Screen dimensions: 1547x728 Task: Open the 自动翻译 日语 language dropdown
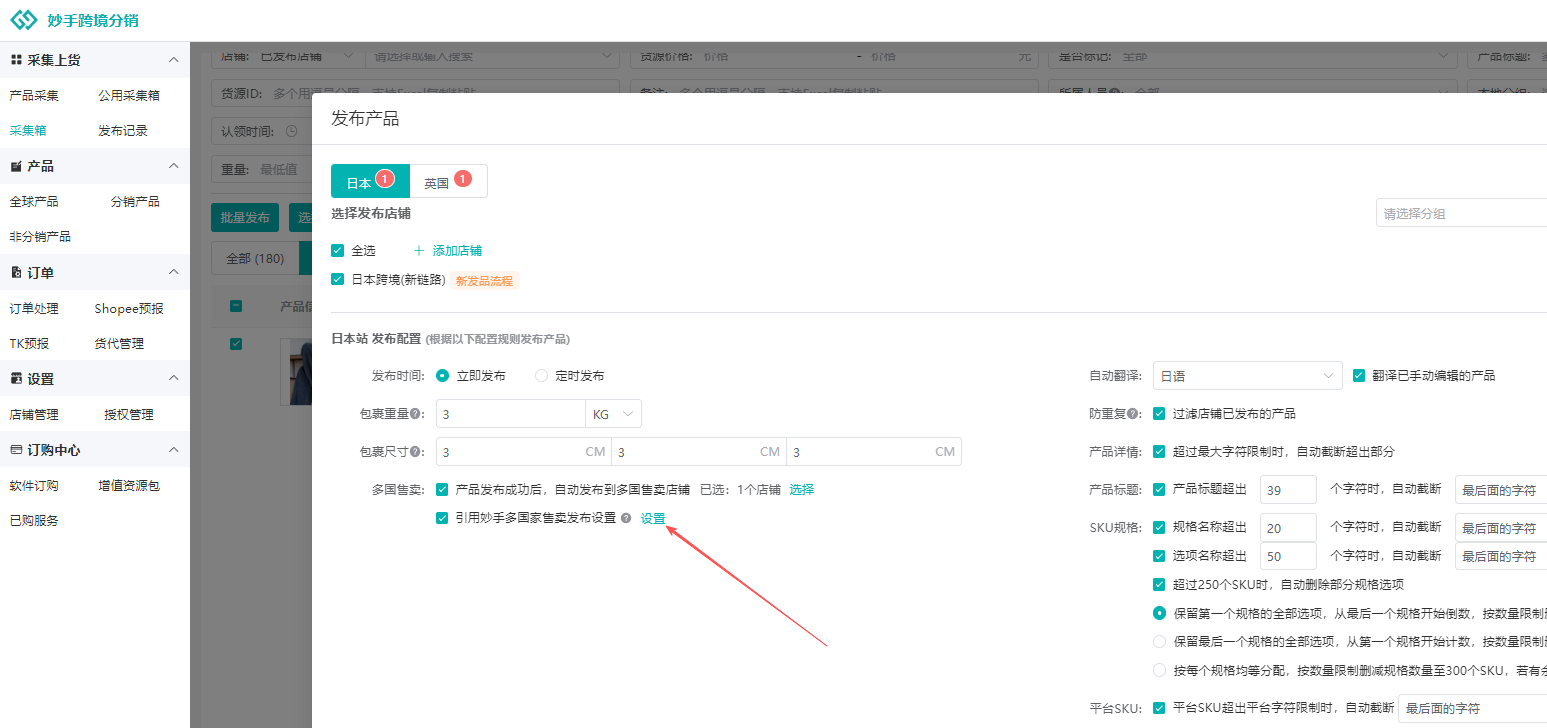(x=1247, y=376)
